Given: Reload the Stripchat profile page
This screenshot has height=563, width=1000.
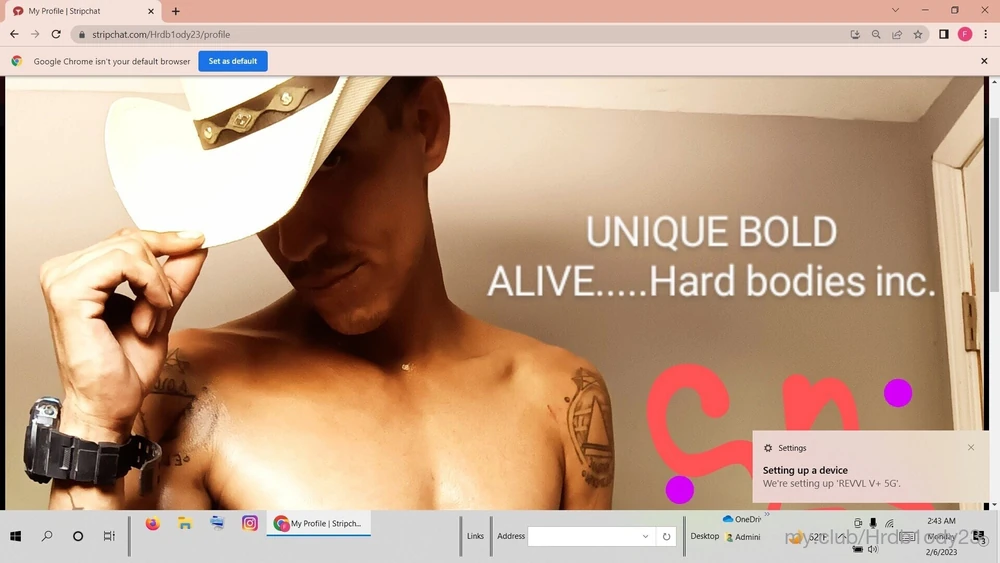Looking at the screenshot, I should click(x=56, y=34).
